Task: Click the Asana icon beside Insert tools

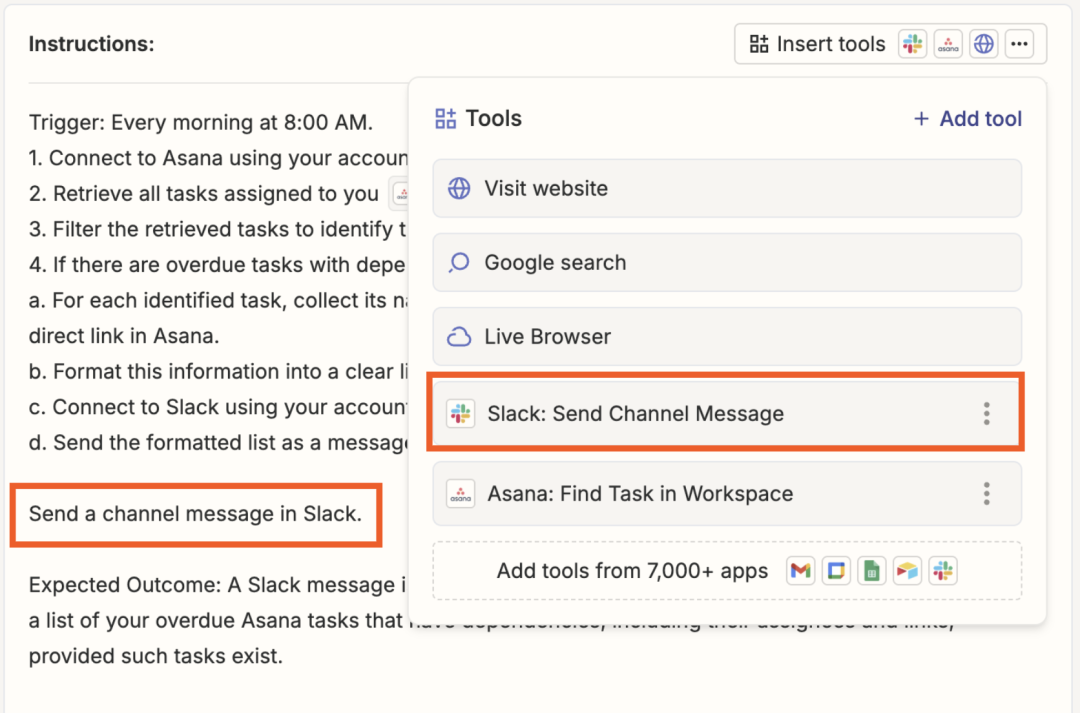Action: point(948,44)
